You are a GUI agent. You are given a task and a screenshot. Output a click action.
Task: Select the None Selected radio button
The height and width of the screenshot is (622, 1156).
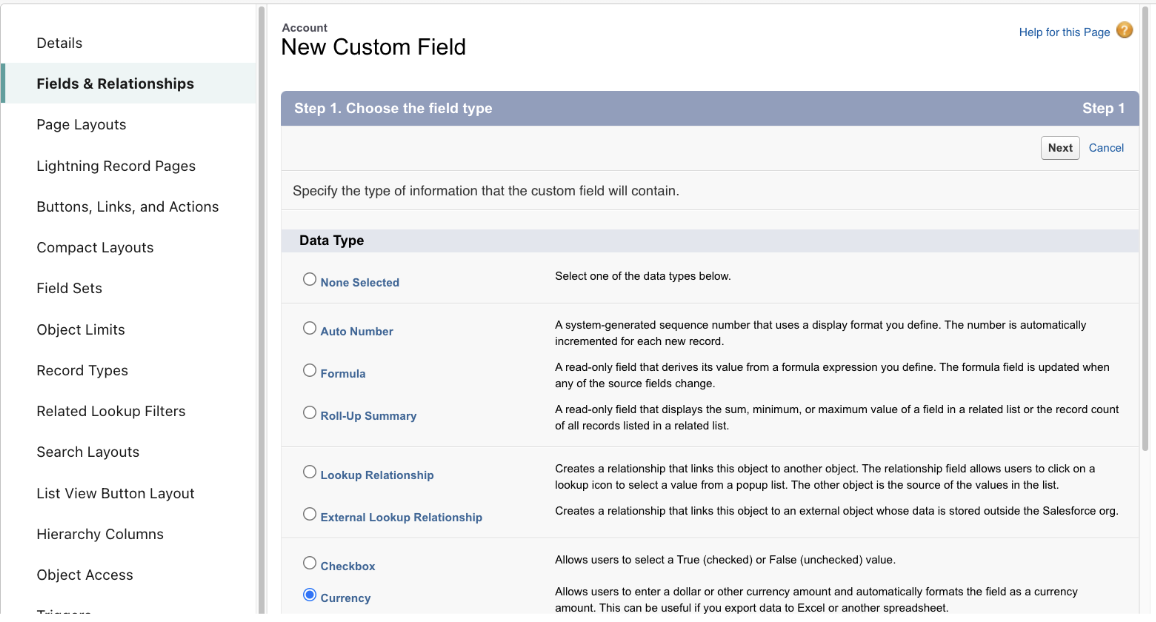[310, 279]
